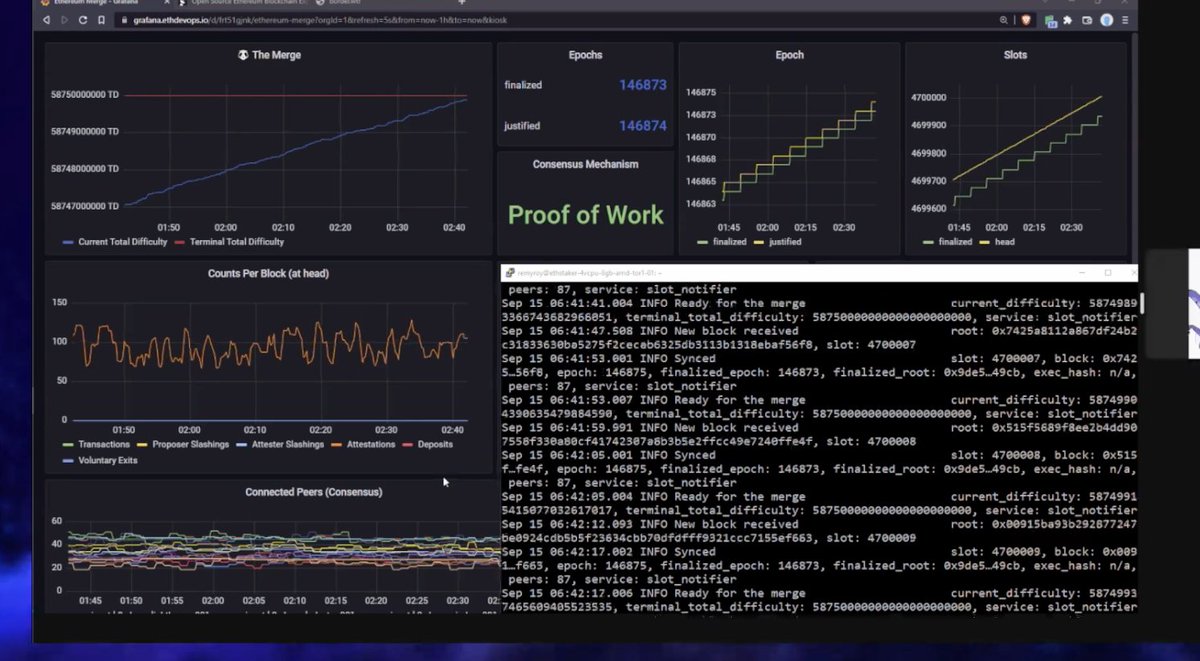Open The Merge panel title menu

276,55
